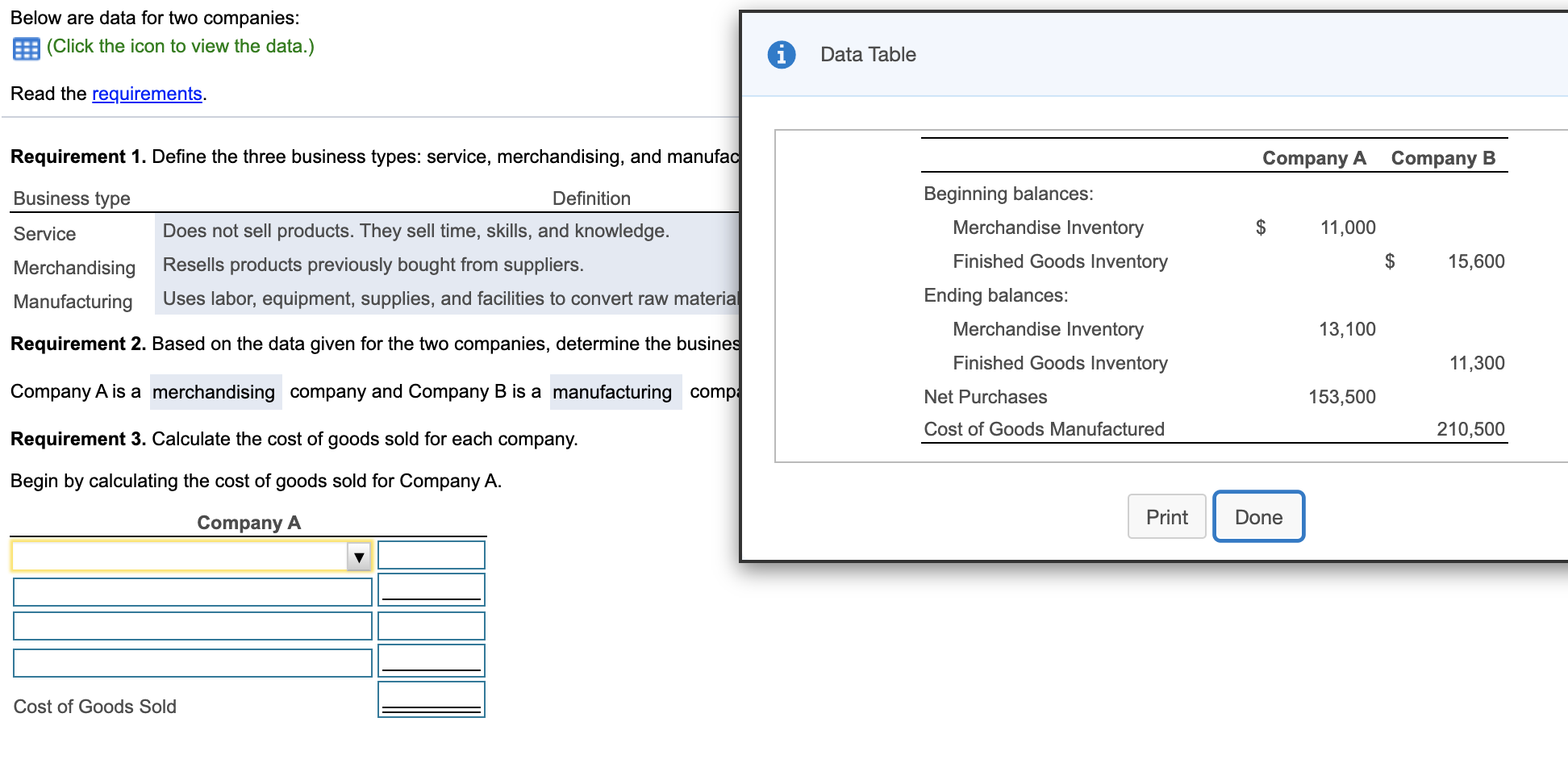The height and width of the screenshot is (776, 1568).
Task: Click the data table grid icon
Action: (25, 48)
